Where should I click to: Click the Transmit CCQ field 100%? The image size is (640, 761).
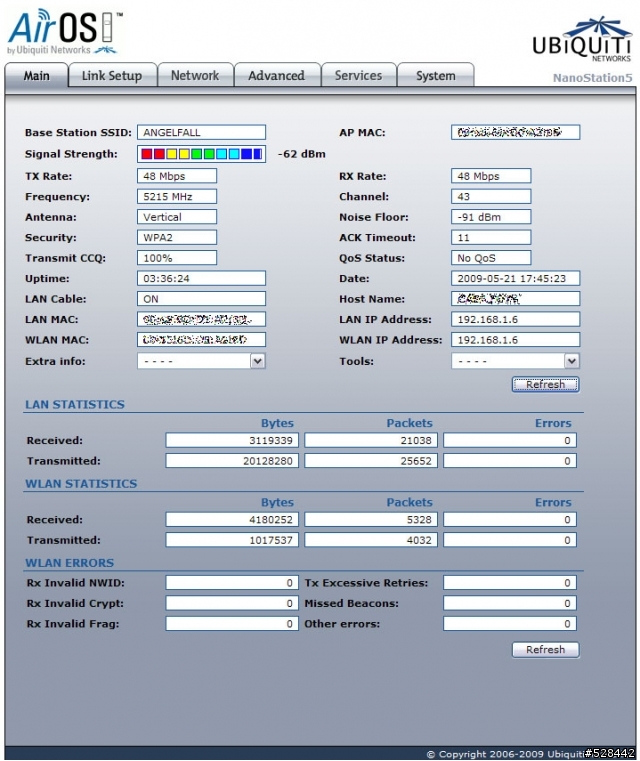(x=177, y=258)
